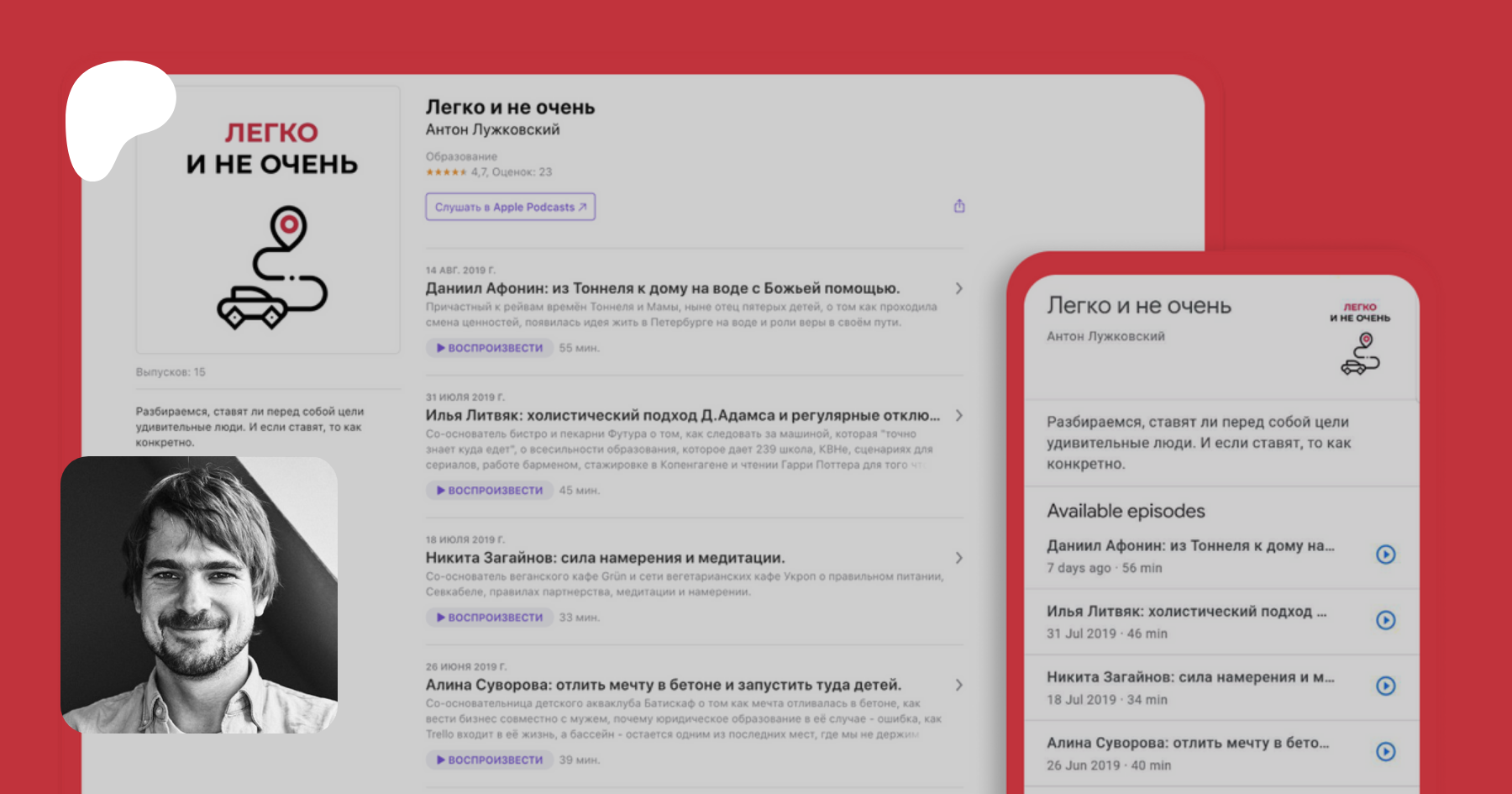The image size is (1512, 794).
Task: Play Алина Суворова episode in mobile list
Action: [1385, 752]
